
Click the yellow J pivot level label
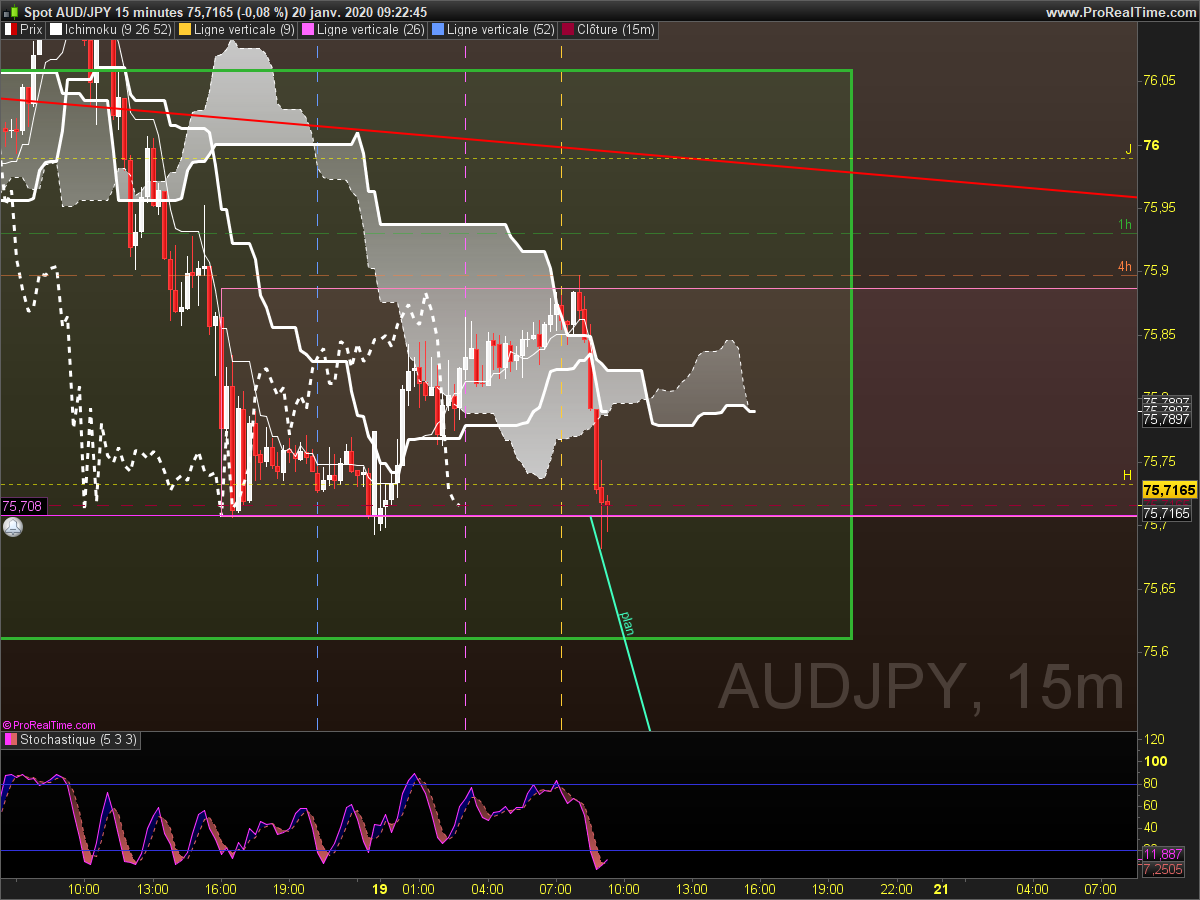pyautogui.click(x=1129, y=150)
